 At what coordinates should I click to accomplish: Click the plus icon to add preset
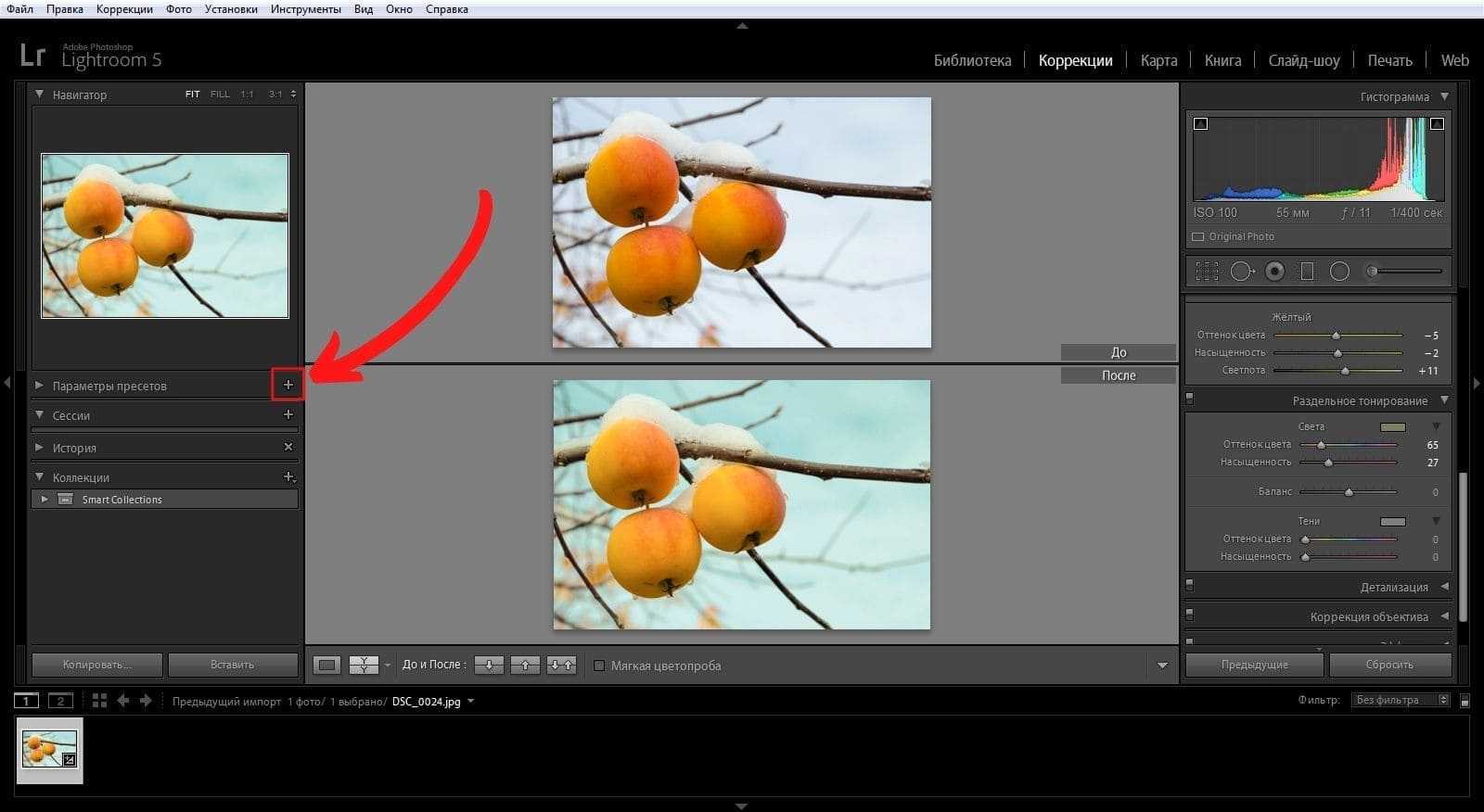coord(288,385)
